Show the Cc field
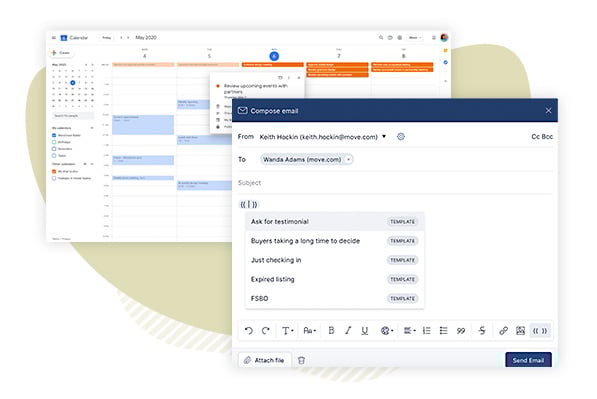 [535, 136]
